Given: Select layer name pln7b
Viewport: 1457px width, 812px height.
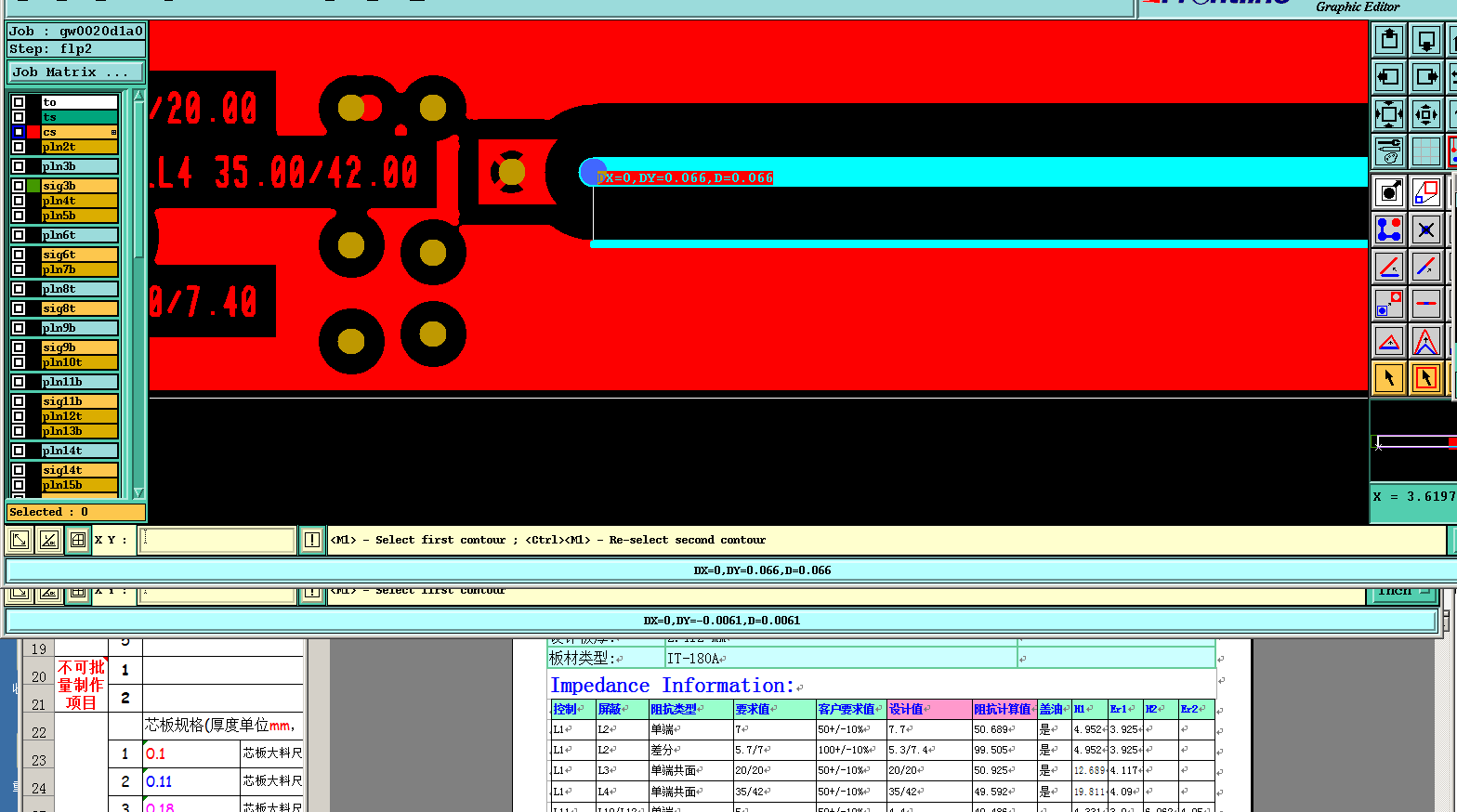Looking at the screenshot, I should (80, 269).
